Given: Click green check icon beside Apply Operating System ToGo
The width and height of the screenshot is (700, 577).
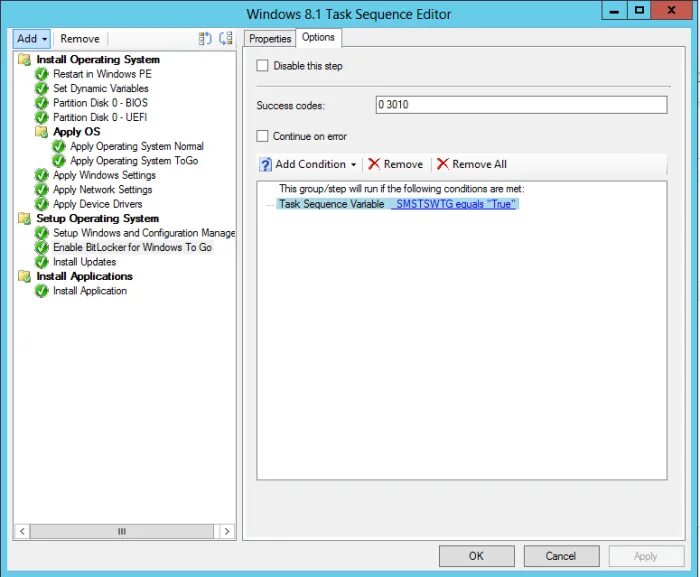Looking at the screenshot, I should point(58,161).
